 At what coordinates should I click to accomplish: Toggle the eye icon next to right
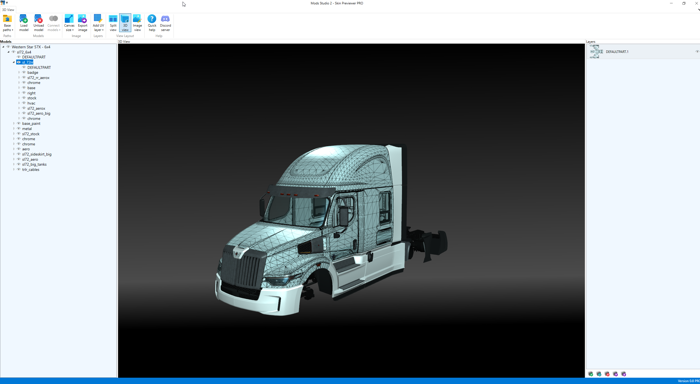tap(24, 93)
